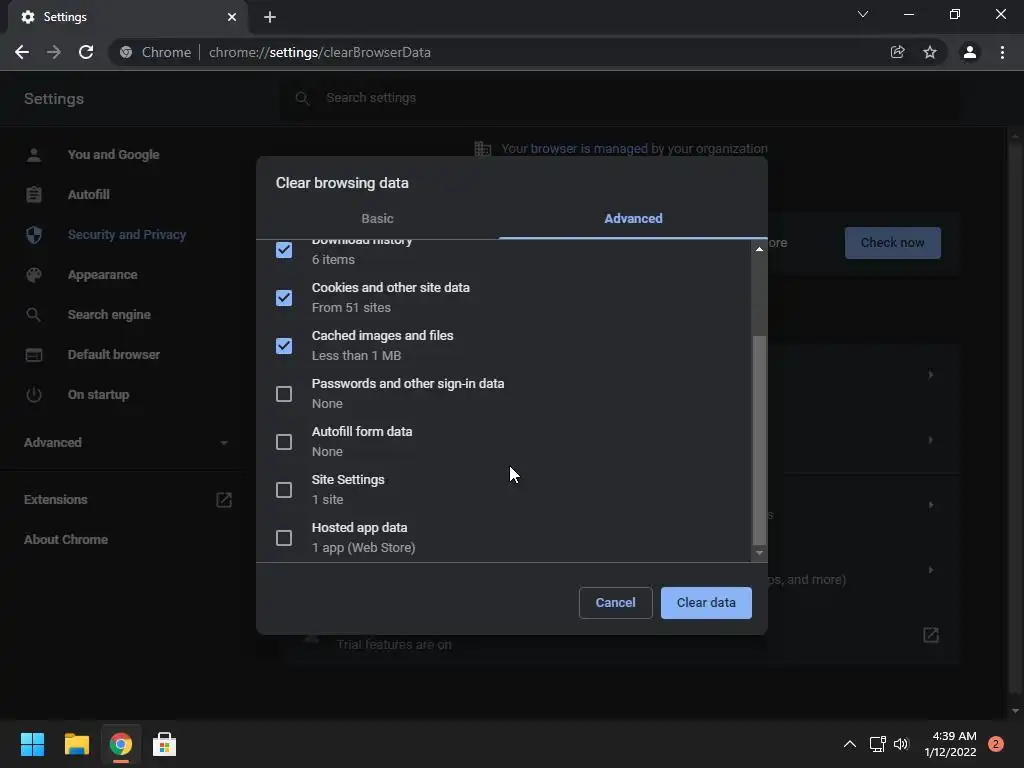Uncheck Cookies and other site data
The image size is (1024, 768).
pyautogui.click(x=283, y=298)
